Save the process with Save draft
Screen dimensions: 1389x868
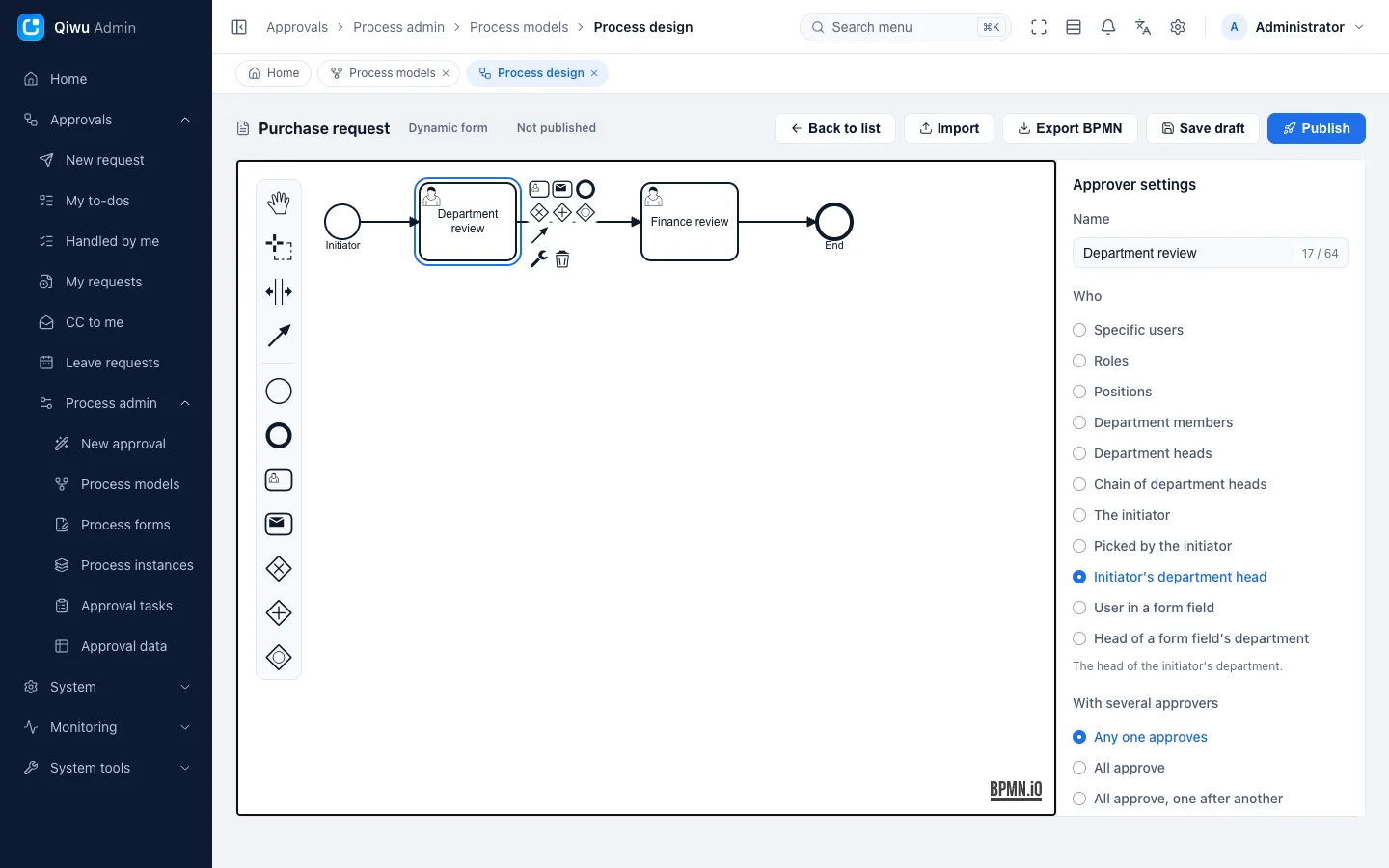tap(1203, 128)
